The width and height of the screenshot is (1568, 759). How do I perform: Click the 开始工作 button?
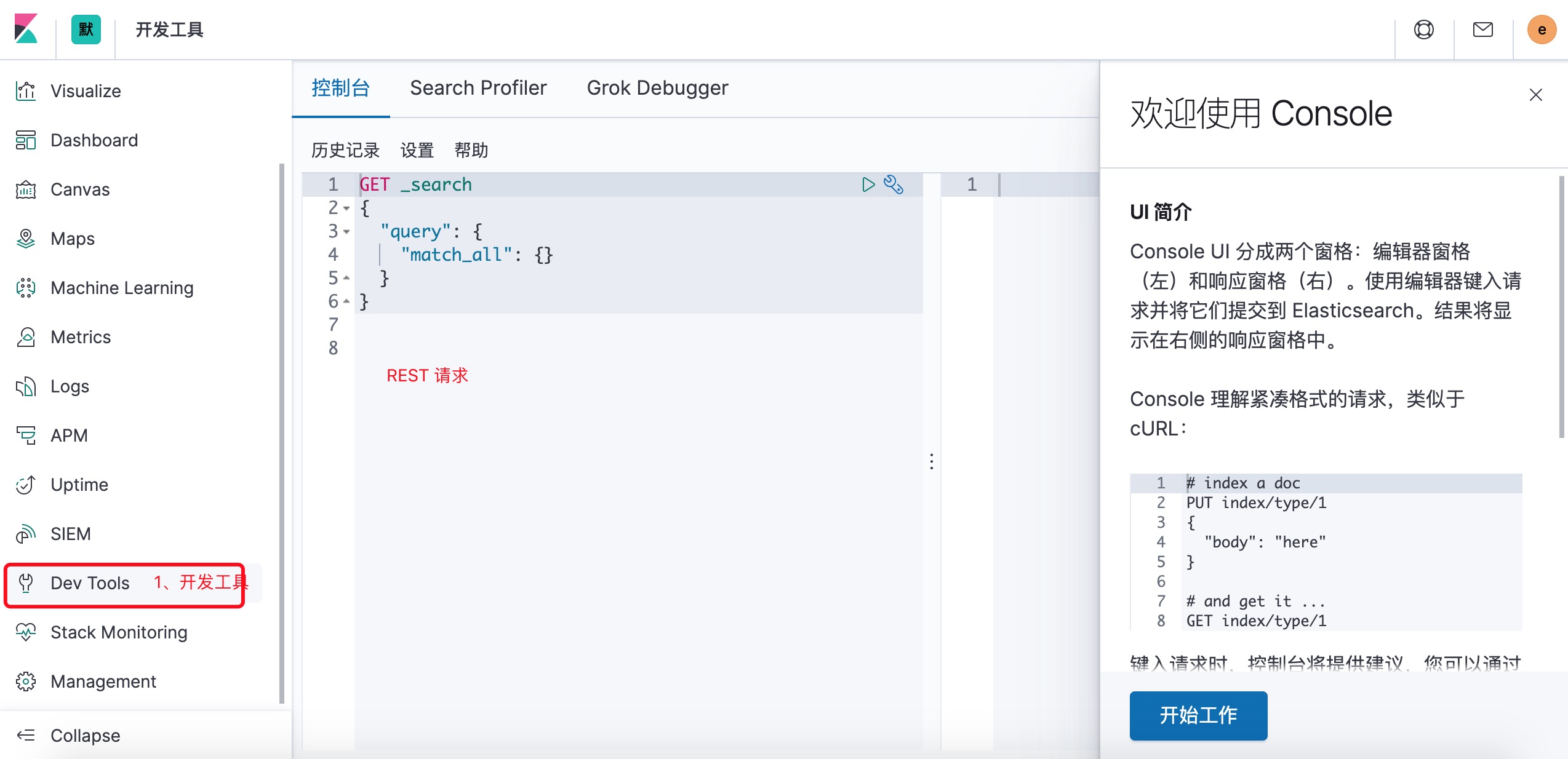click(1198, 715)
